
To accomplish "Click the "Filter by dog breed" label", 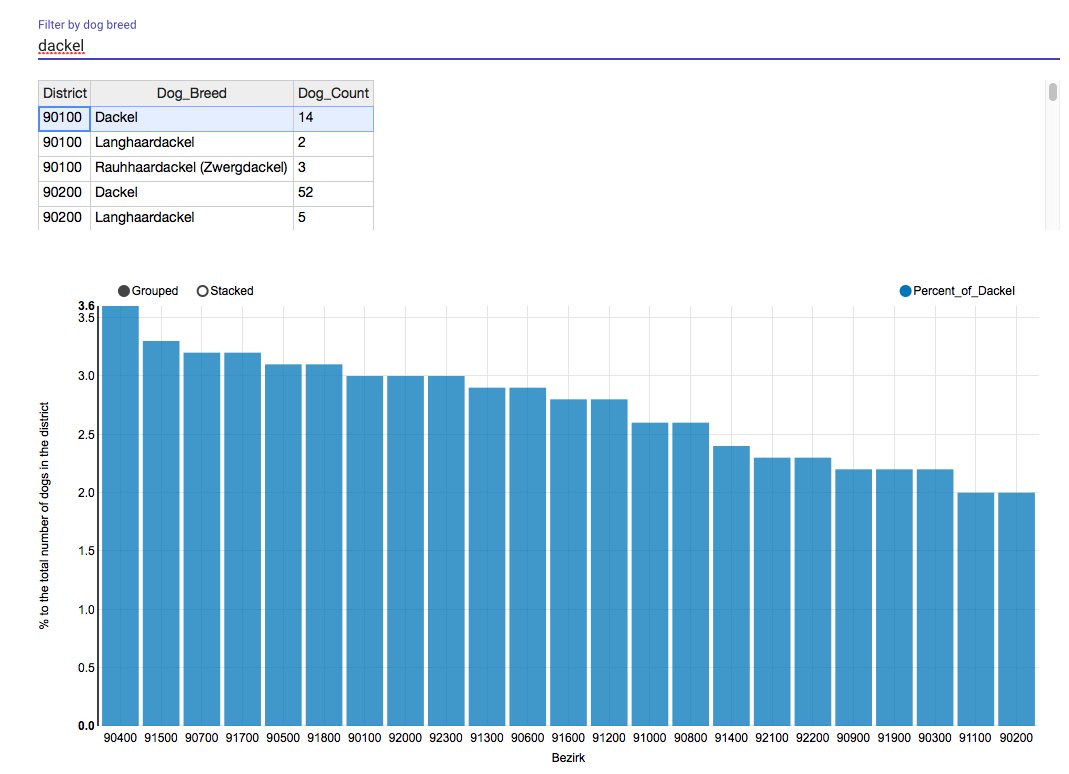I will (x=87, y=25).
